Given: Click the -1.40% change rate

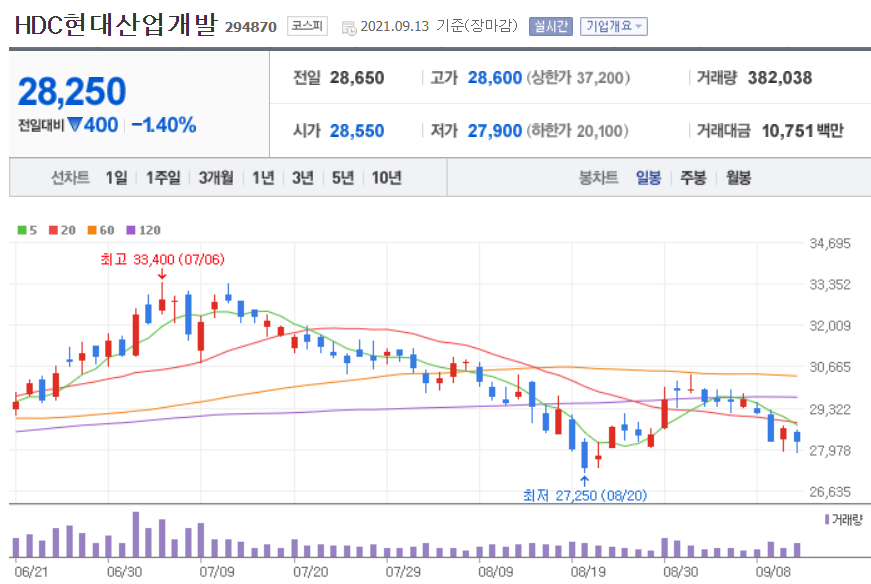Looking at the screenshot, I should point(164,125).
